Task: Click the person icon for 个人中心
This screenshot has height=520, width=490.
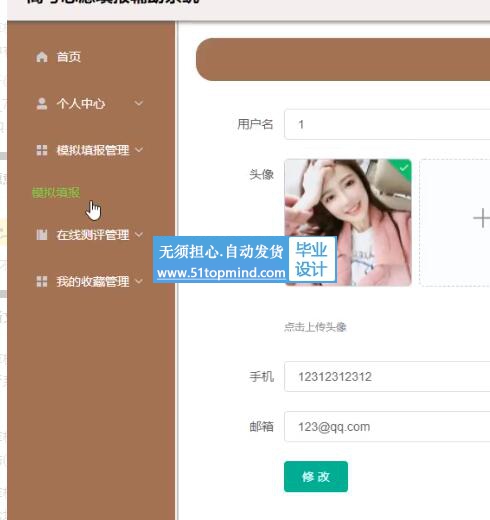Action: coord(42,104)
